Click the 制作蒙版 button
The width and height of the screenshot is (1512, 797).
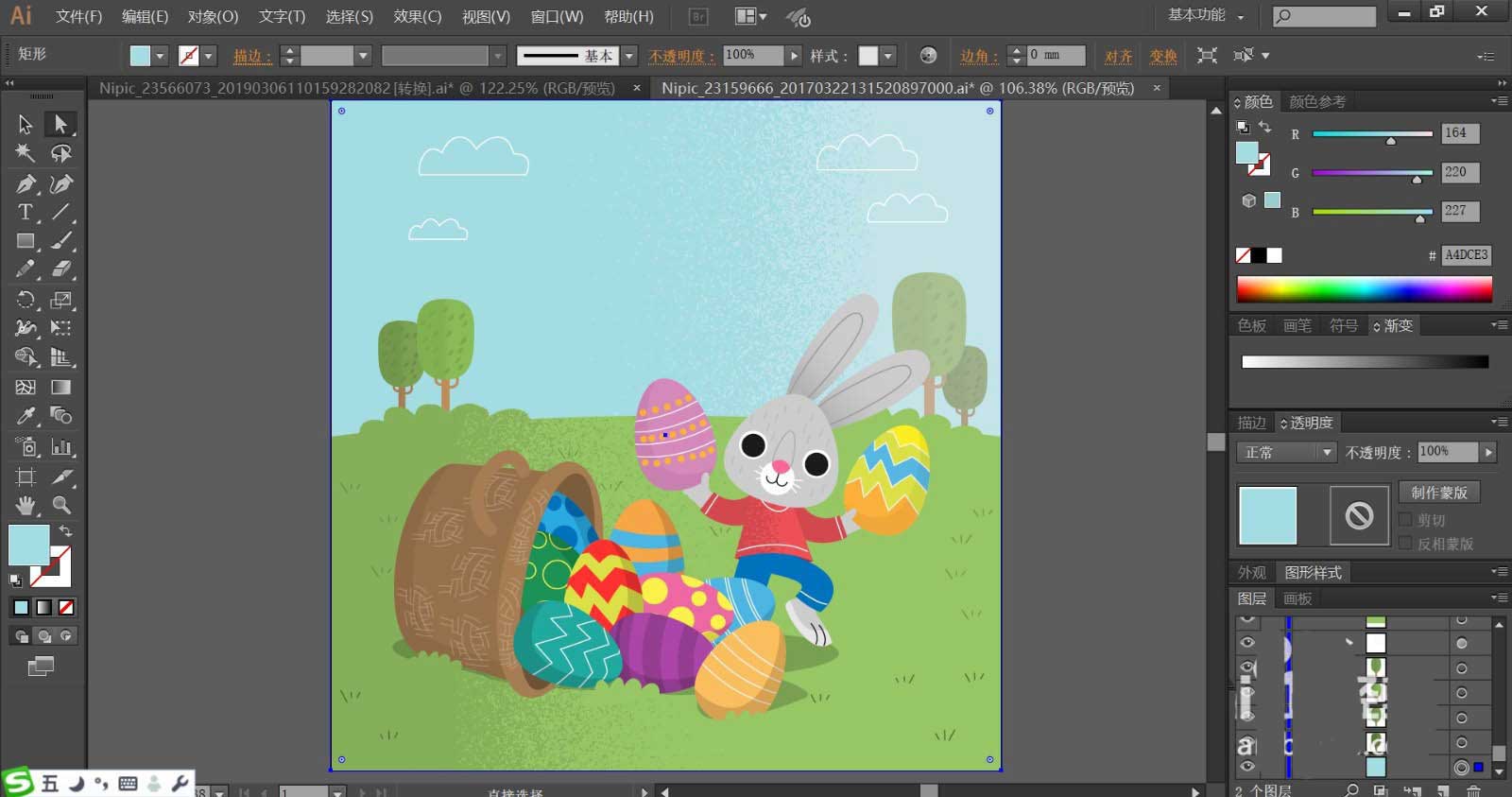(x=1439, y=493)
